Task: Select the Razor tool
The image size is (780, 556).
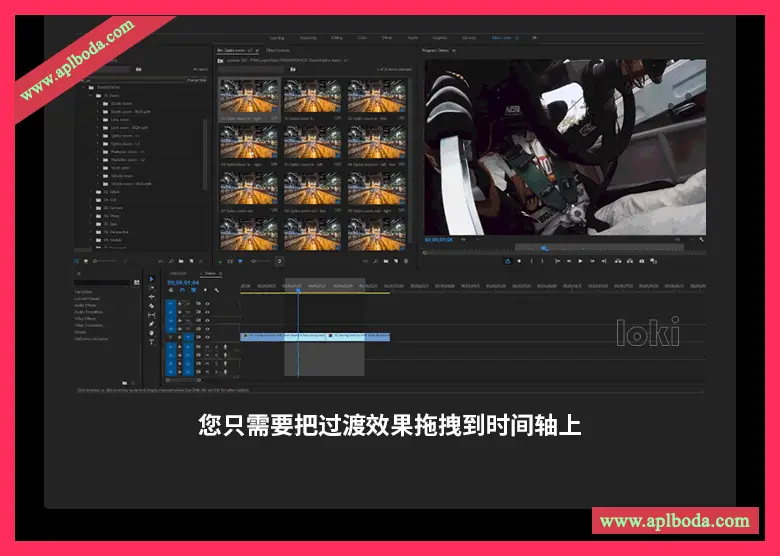Action: [152, 306]
